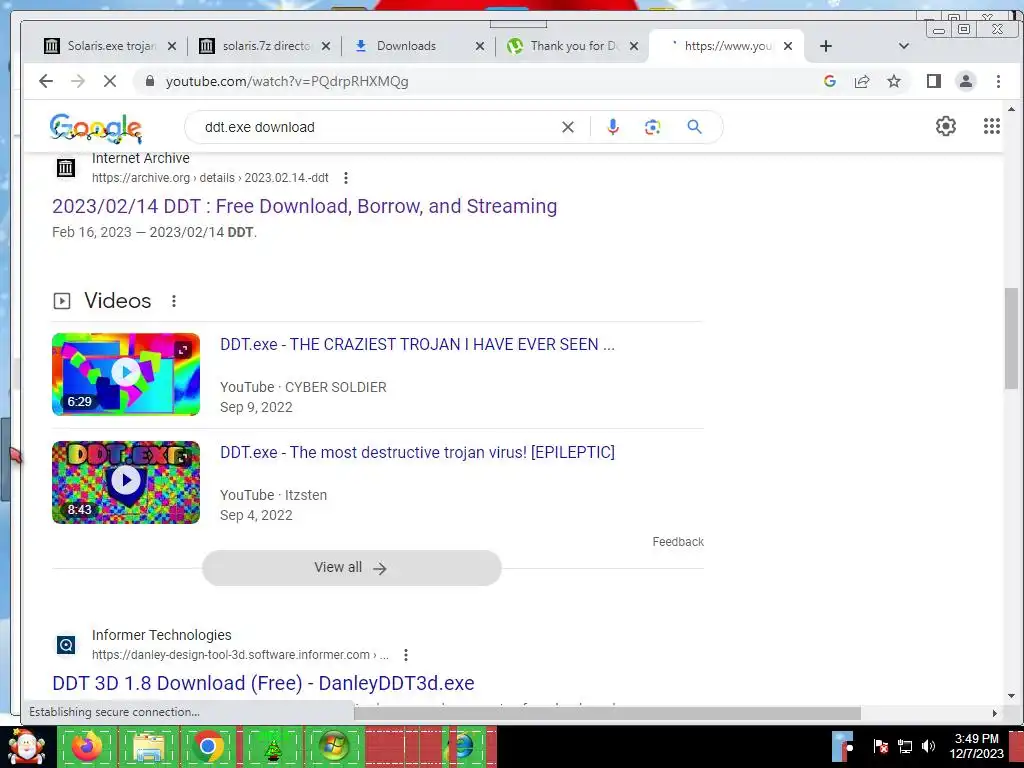Open Chrome from the taskbar

pos(208,746)
